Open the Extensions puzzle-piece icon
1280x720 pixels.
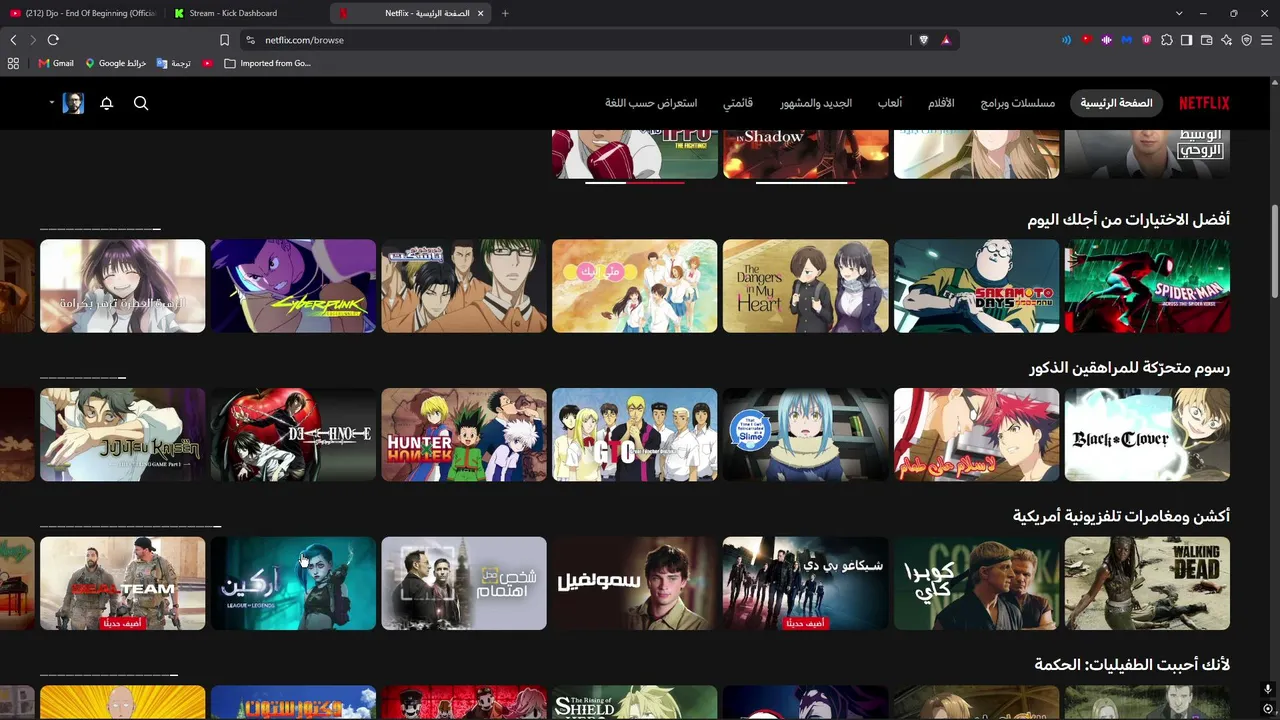click(x=1166, y=40)
